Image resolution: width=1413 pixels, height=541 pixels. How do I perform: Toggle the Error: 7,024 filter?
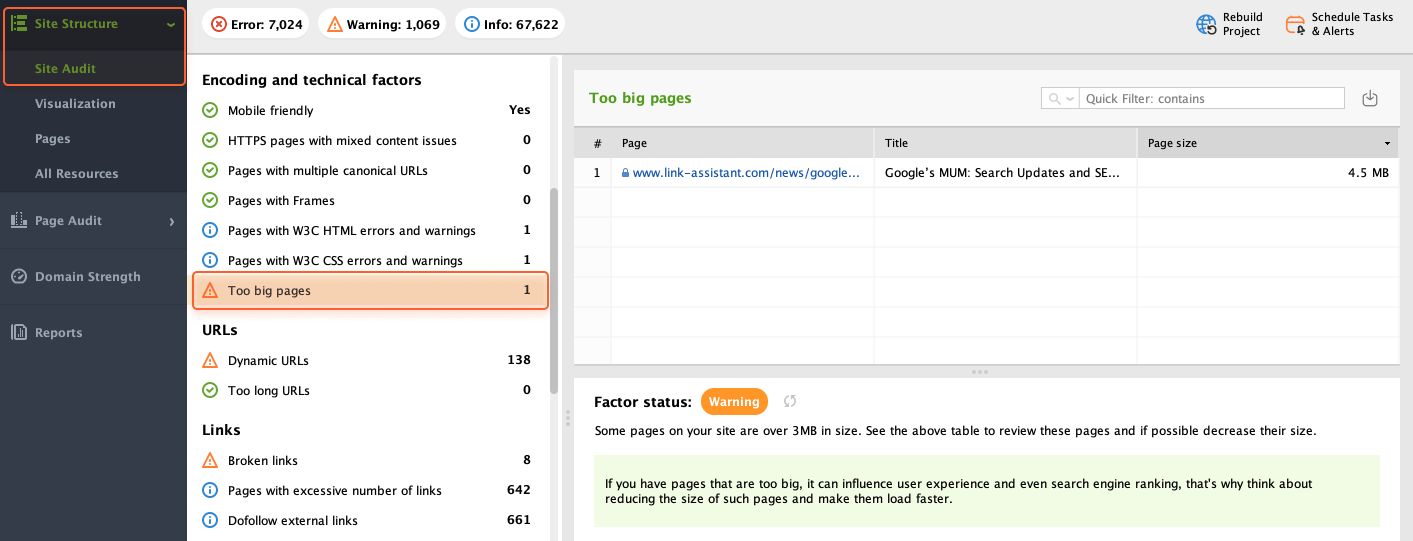point(257,24)
